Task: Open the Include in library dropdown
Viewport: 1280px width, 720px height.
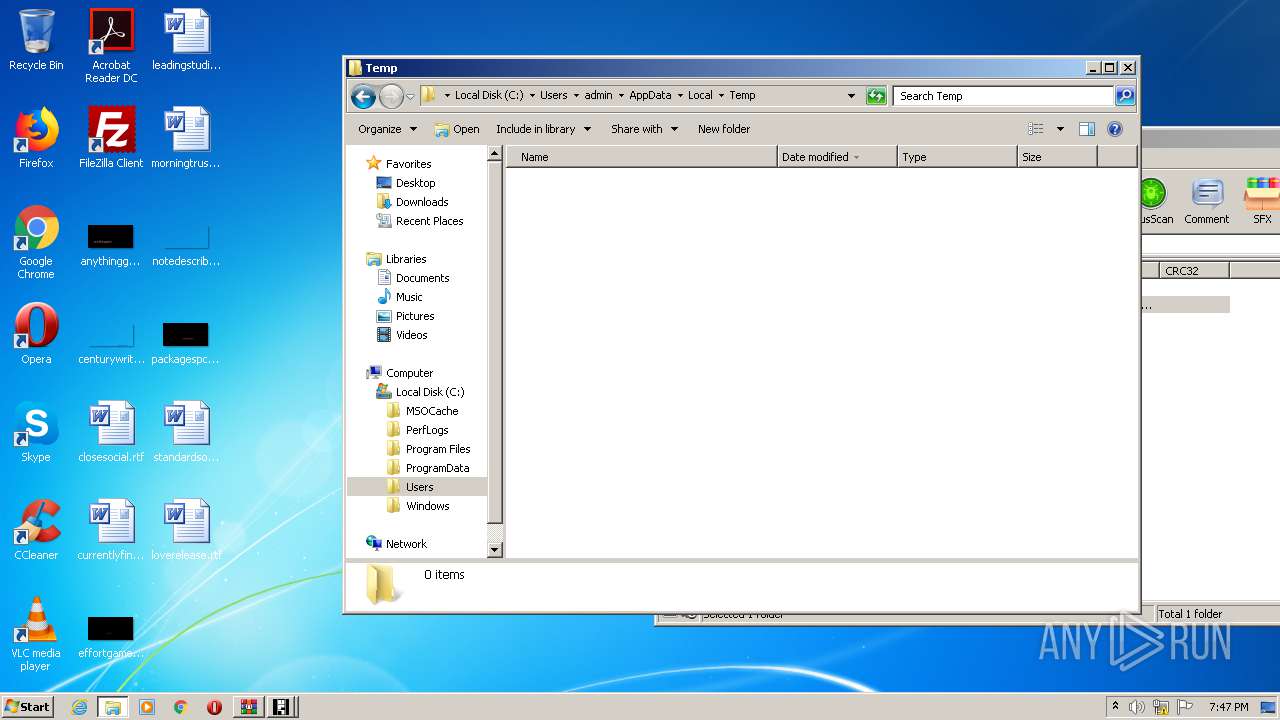Action: 543,129
